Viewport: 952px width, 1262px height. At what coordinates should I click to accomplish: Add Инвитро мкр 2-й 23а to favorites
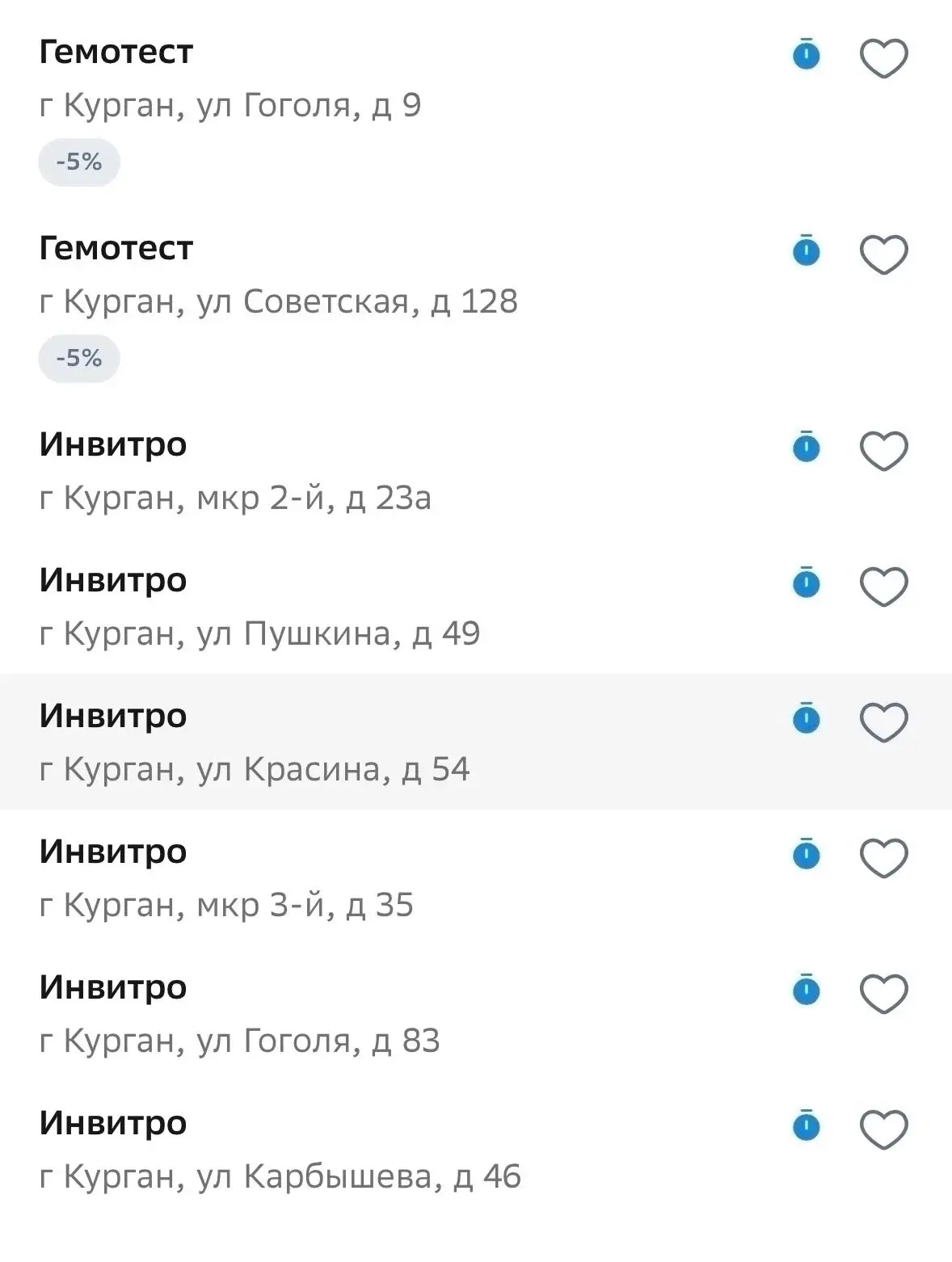tap(883, 451)
